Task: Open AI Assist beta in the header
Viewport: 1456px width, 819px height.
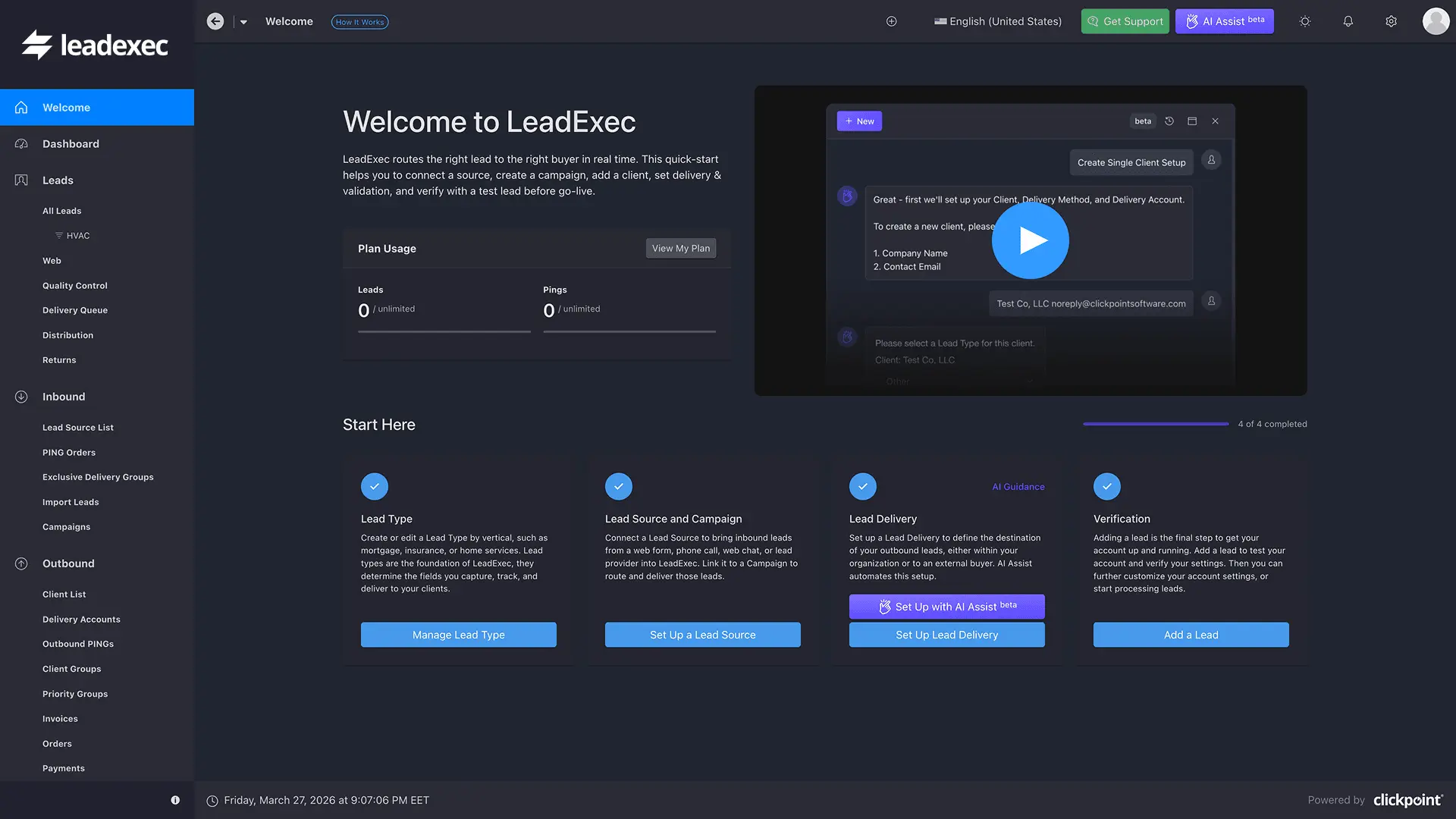Action: (1225, 21)
